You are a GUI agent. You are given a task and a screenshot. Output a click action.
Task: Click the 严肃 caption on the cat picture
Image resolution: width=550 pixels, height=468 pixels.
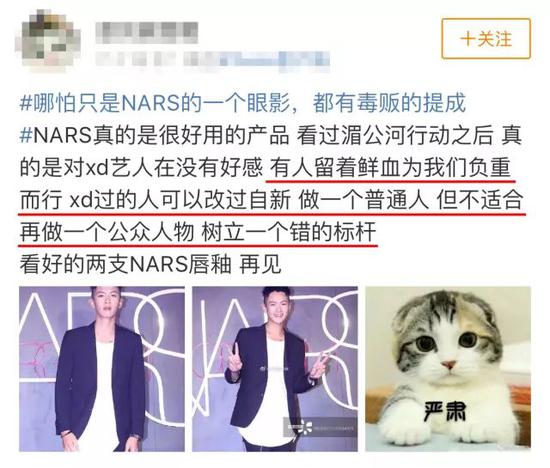[444, 411]
